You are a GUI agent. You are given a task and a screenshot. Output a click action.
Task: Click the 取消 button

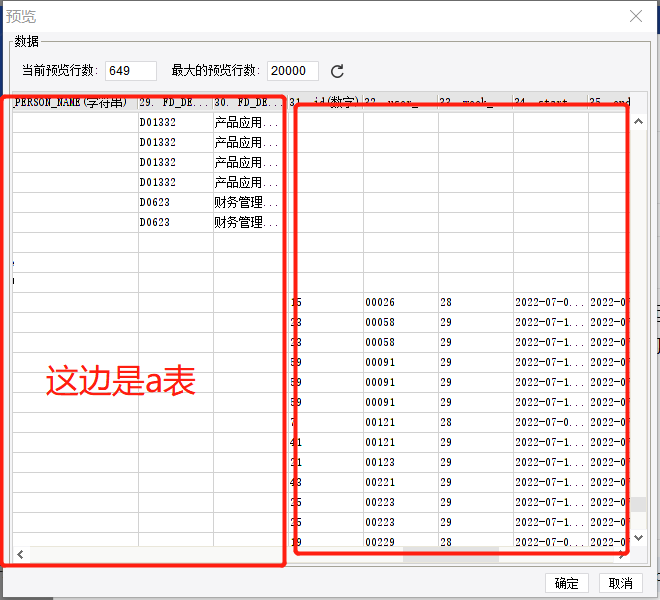(620, 583)
